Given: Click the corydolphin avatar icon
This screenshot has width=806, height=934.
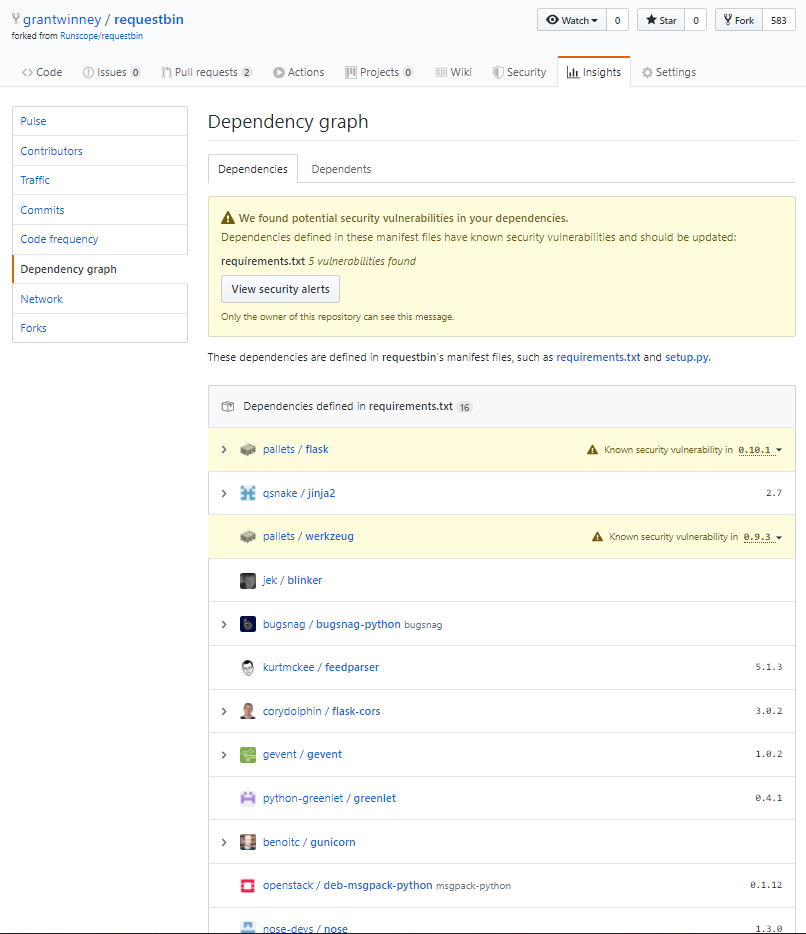Looking at the screenshot, I should [248, 711].
